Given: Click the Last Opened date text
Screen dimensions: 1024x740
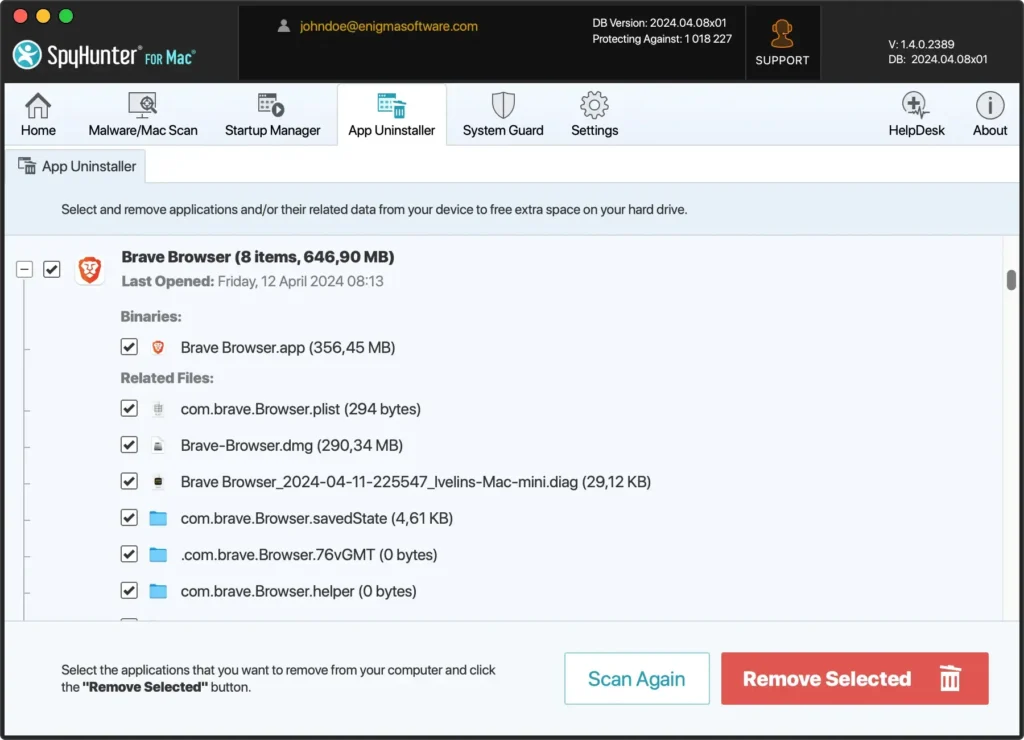Looking at the screenshot, I should click(253, 282).
